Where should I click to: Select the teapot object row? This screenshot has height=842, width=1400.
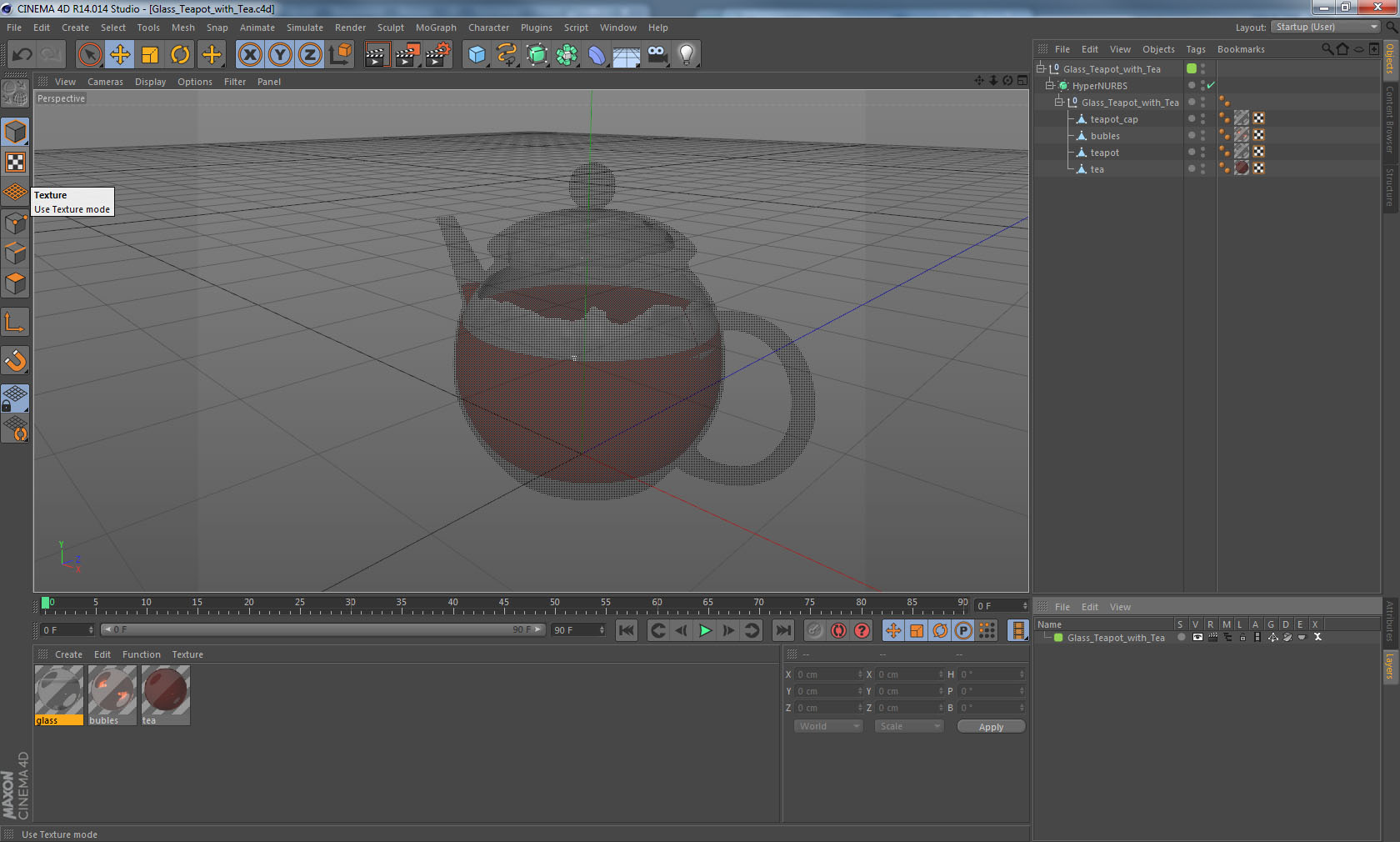pyautogui.click(x=1104, y=152)
